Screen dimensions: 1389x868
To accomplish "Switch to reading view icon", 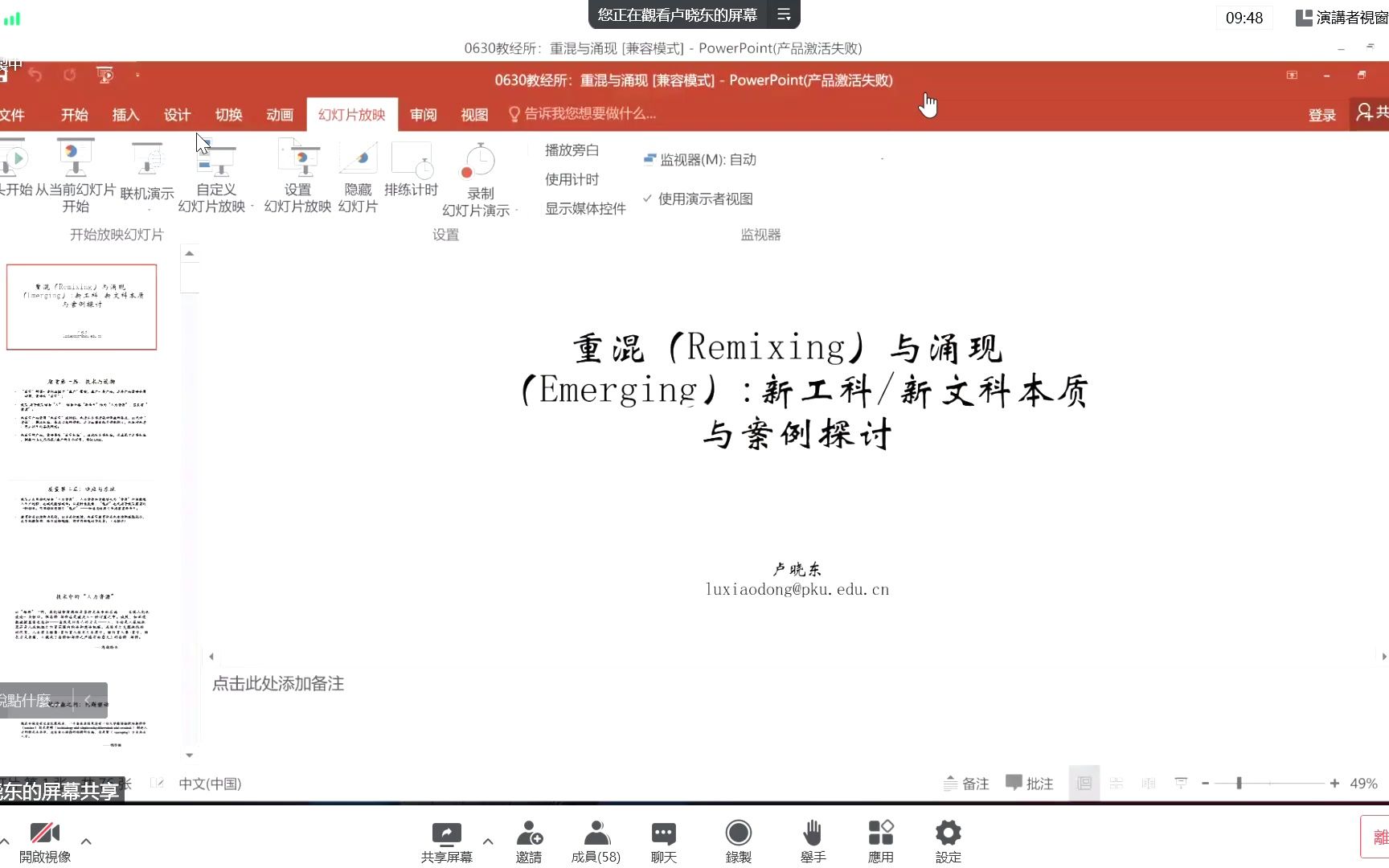I will coord(1148,783).
